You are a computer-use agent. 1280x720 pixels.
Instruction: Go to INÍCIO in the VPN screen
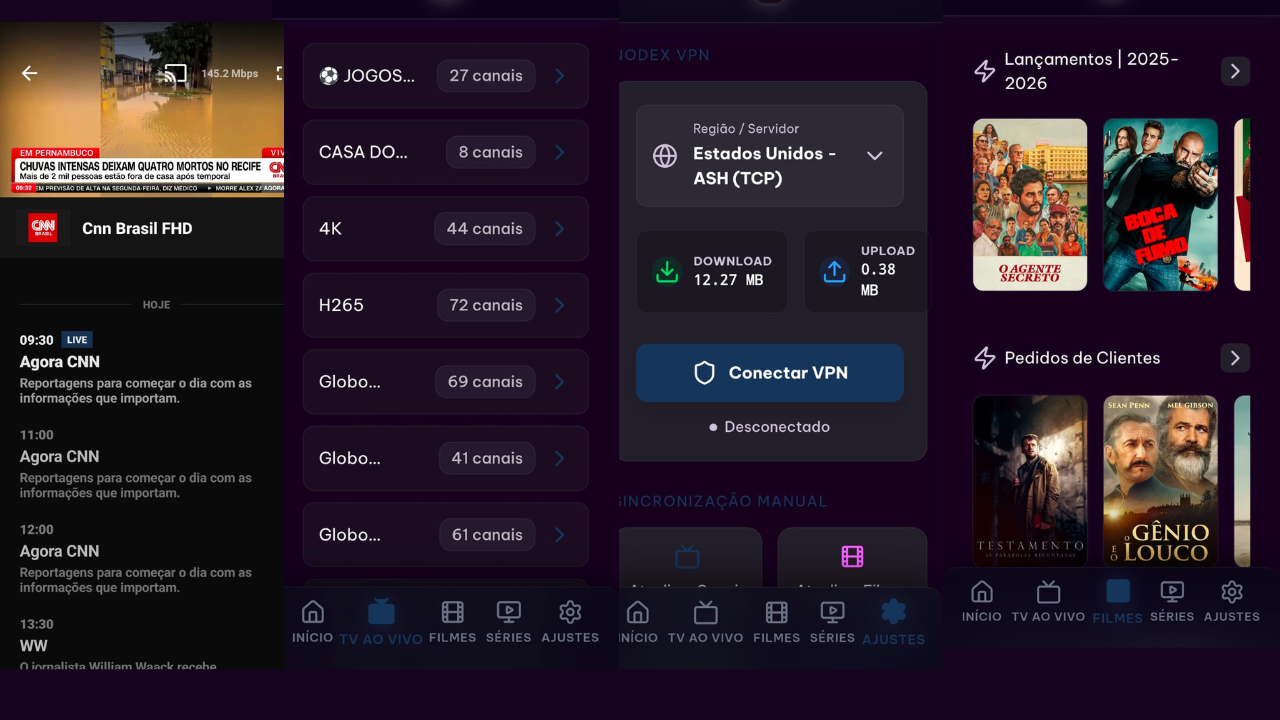(x=638, y=621)
